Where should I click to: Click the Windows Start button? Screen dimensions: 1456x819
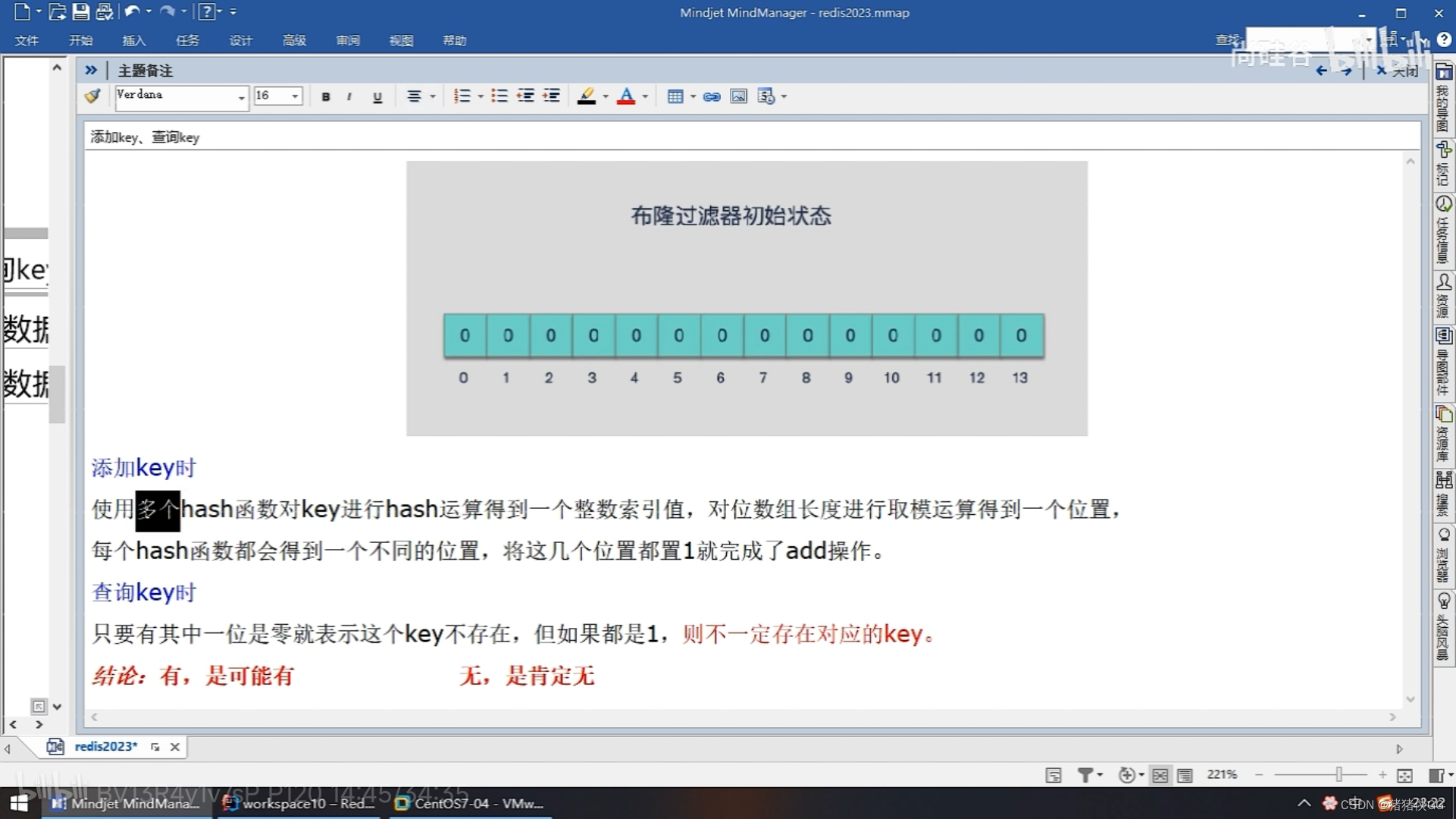[x=19, y=803]
